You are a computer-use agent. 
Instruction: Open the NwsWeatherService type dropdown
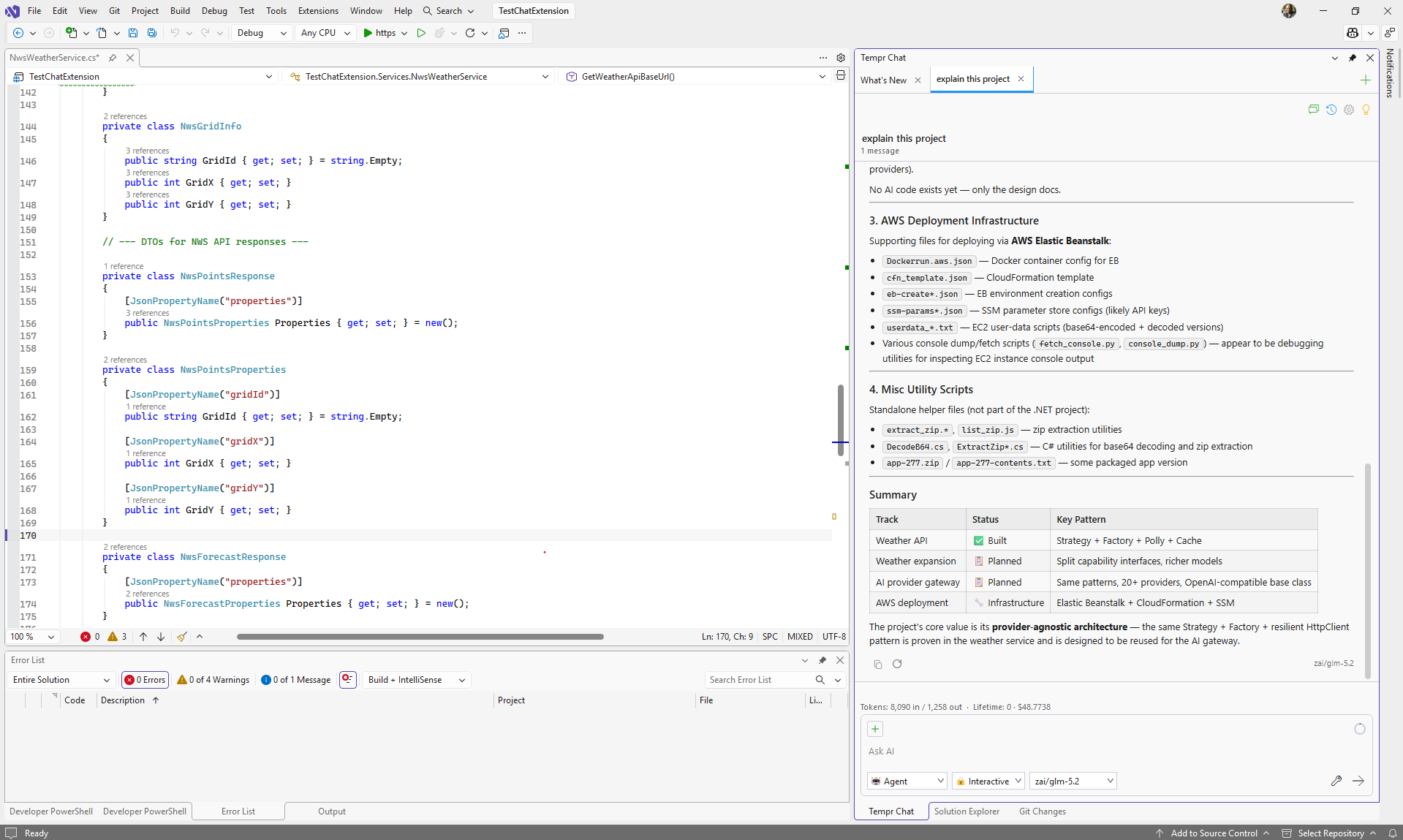tap(420, 76)
